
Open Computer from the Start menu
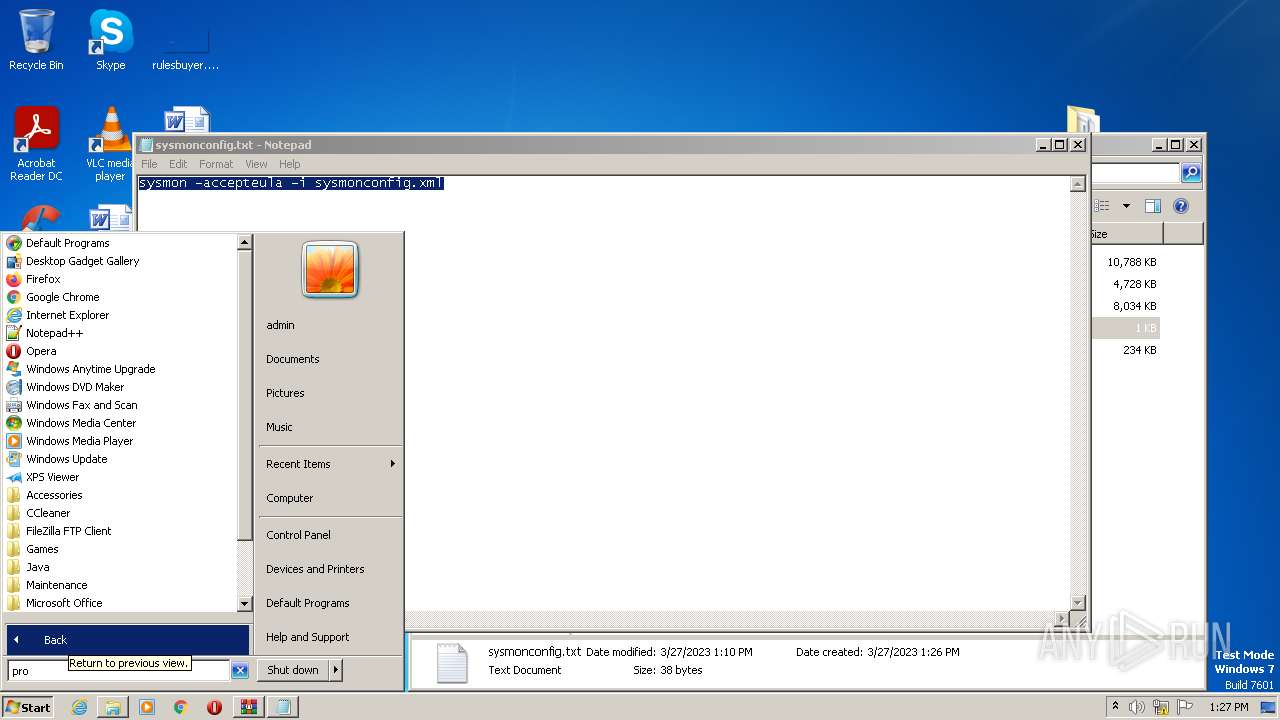[330, 498]
